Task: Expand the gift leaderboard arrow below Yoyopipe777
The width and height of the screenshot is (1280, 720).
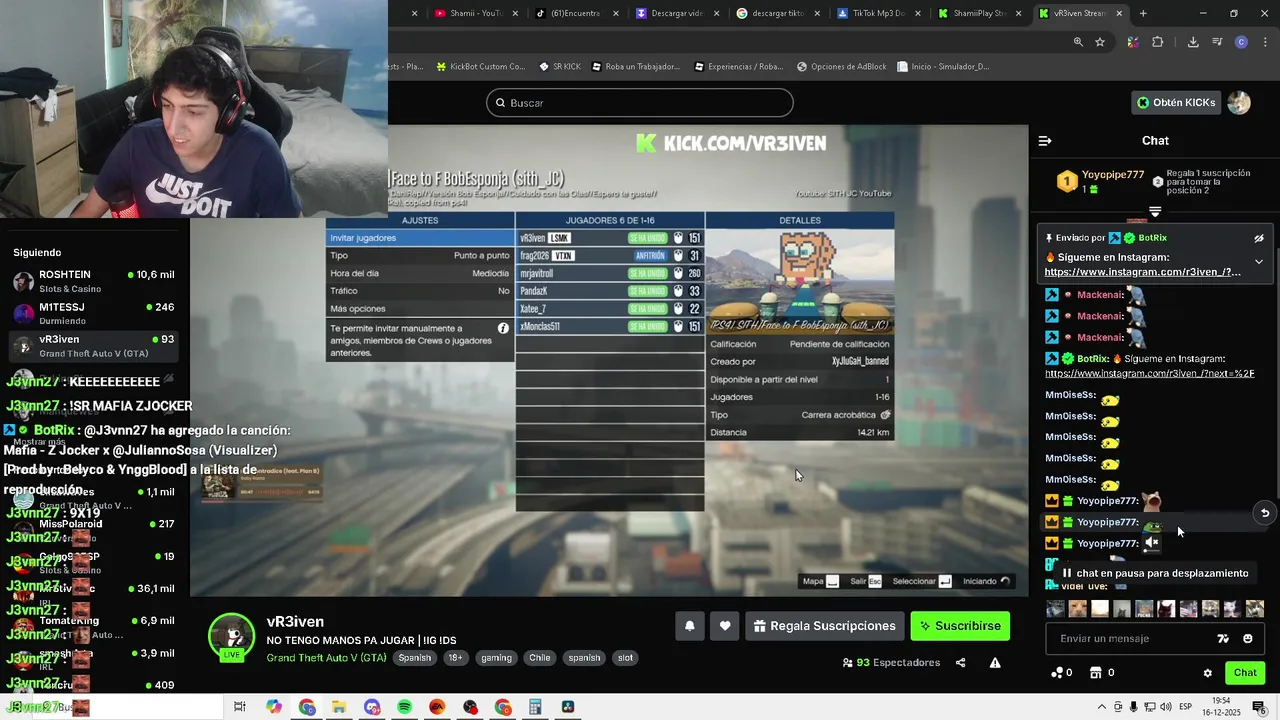Action: pyautogui.click(x=1155, y=212)
